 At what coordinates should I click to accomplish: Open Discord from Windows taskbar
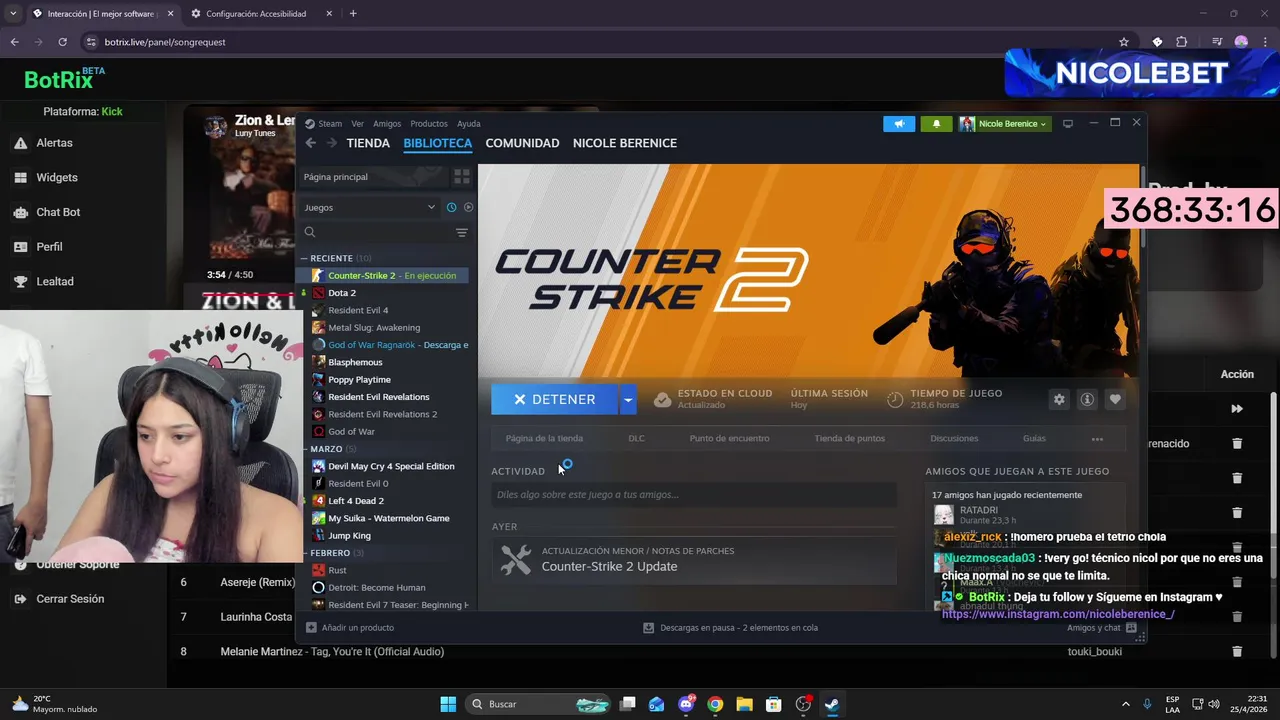pos(686,704)
